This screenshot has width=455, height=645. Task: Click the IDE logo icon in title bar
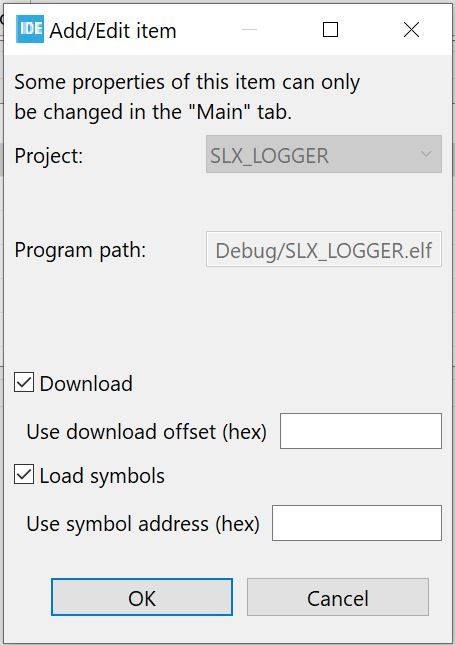pyautogui.click(x=30, y=29)
